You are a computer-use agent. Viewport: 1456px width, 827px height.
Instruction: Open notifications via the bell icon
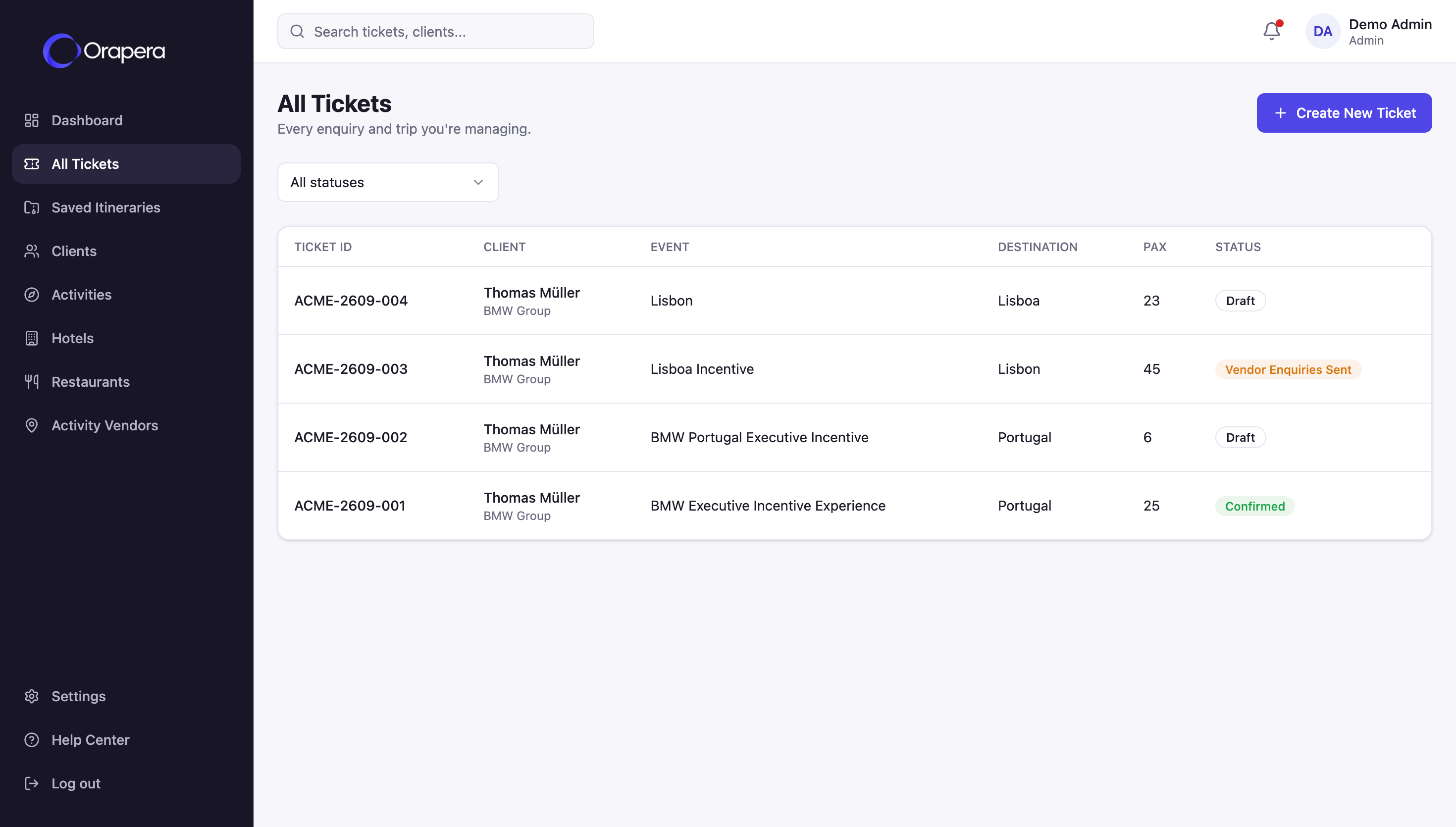click(1271, 31)
